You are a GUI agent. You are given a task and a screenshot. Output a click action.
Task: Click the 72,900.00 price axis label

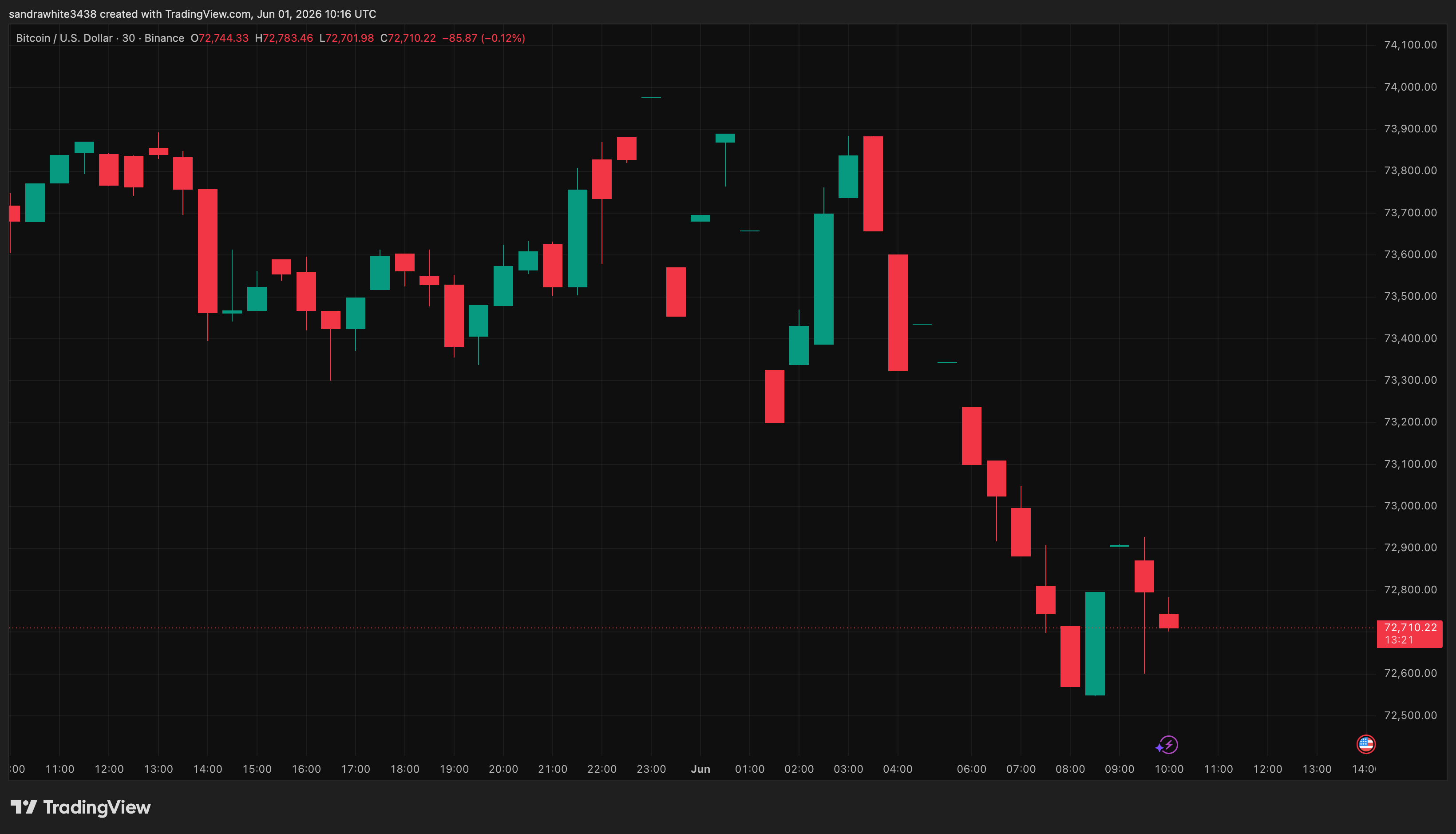coord(1410,548)
